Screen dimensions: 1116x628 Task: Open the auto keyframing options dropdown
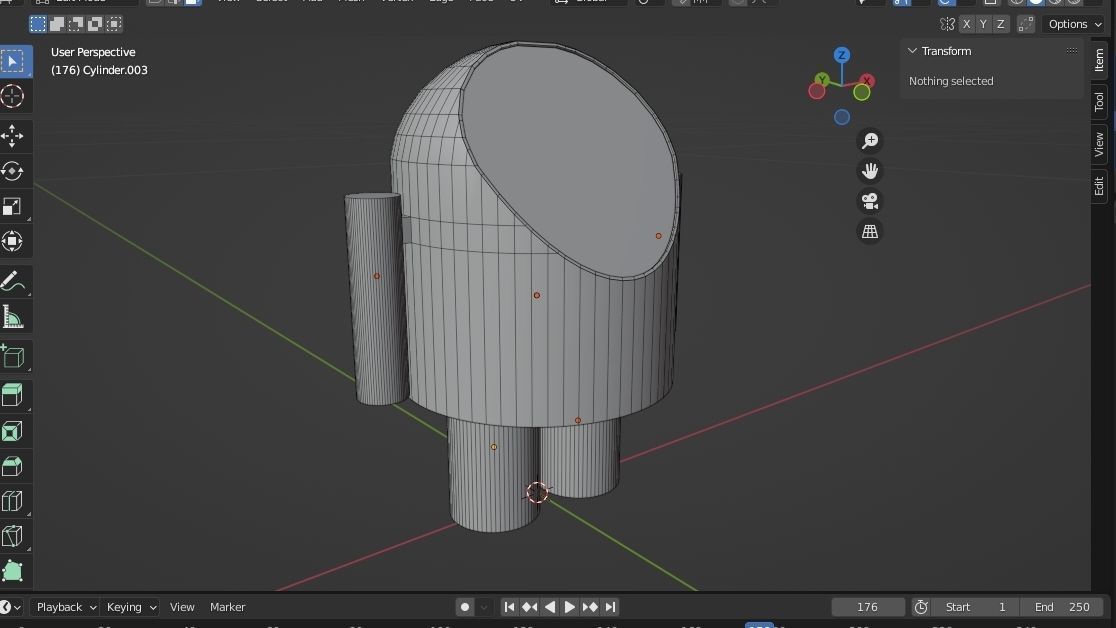tap(484, 607)
